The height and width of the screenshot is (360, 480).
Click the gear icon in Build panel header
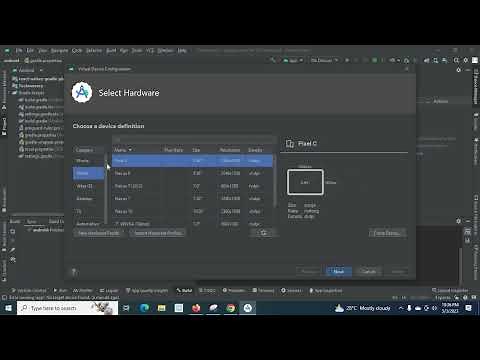click(458, 221)
